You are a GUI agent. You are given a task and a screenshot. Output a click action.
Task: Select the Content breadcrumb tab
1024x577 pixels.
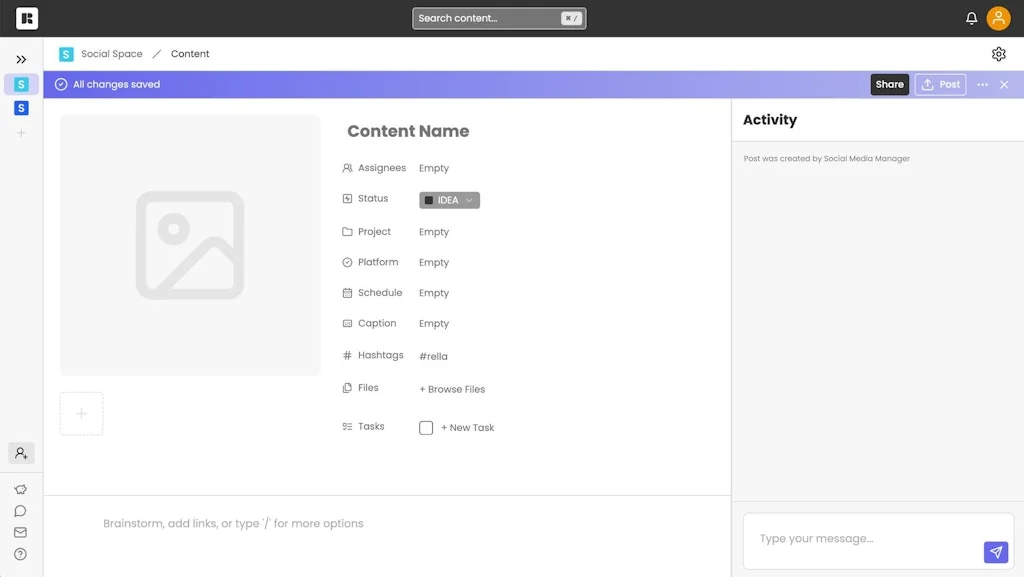(190, 53)
